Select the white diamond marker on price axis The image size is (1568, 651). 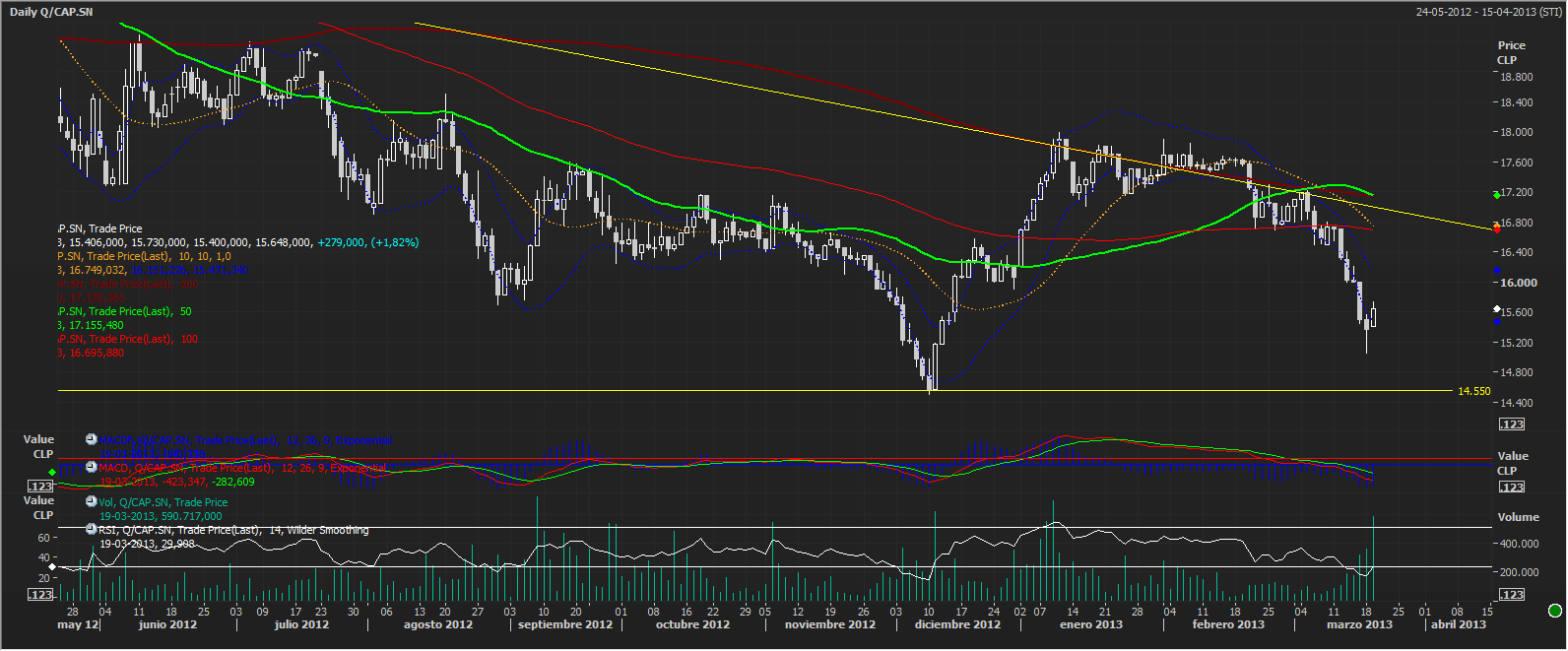point(1497,310)
